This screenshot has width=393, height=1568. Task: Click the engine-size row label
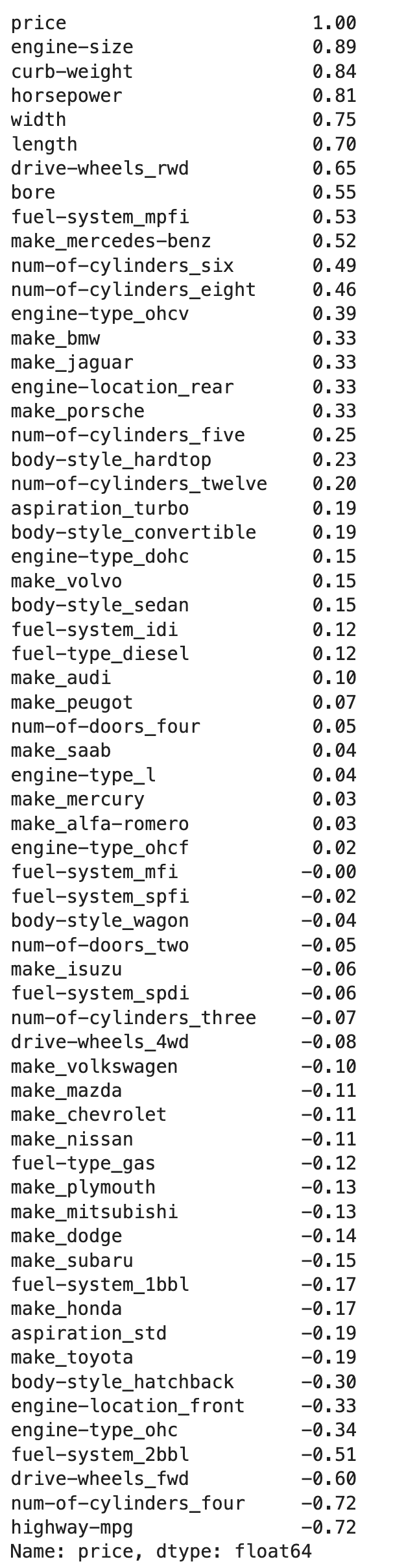click(x=72, y=47)
